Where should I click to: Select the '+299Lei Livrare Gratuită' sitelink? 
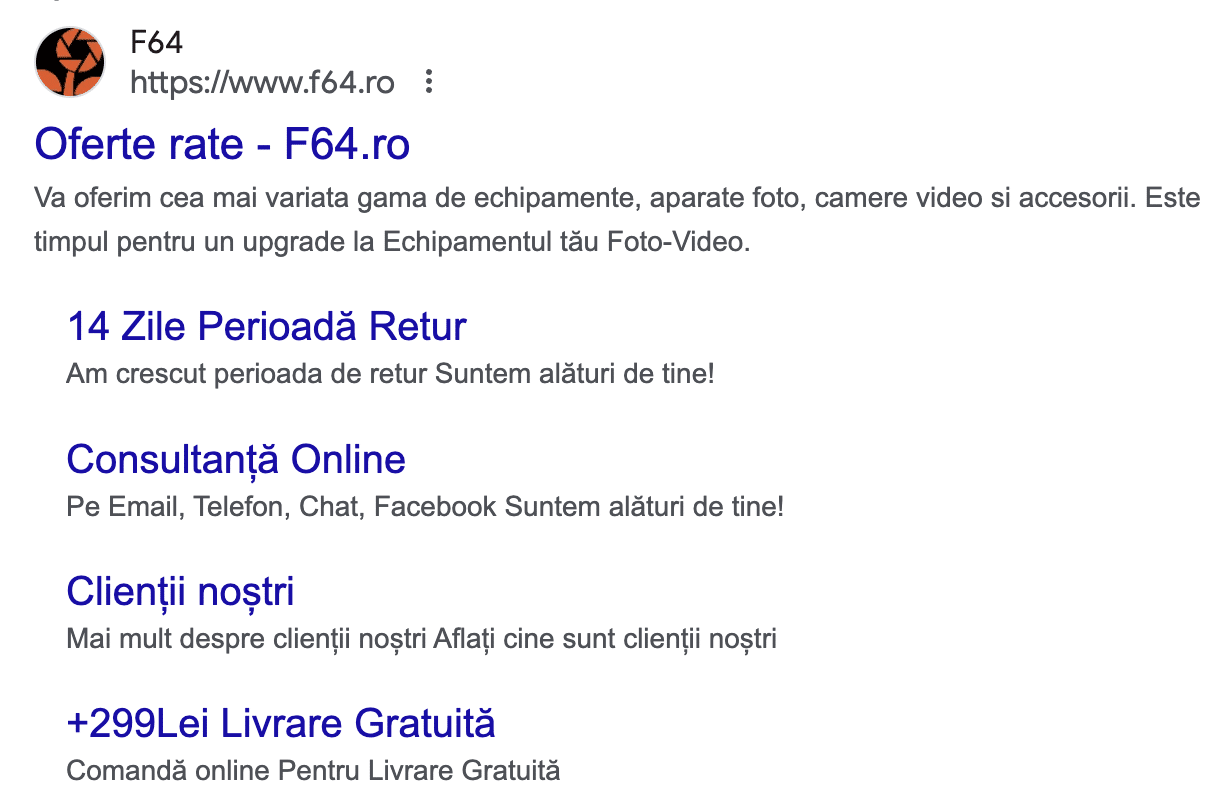click(281, 724)
